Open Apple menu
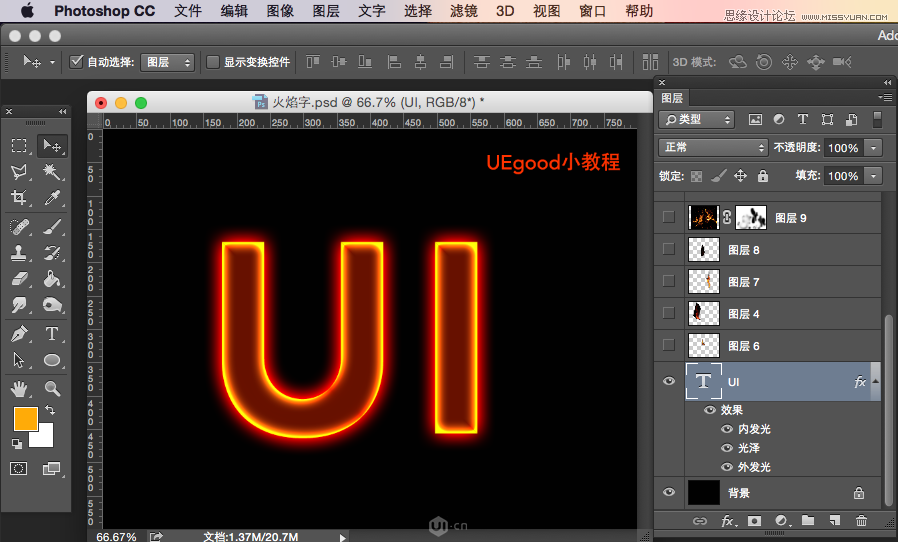The image size is (898, 542). [x=27, y=11]
